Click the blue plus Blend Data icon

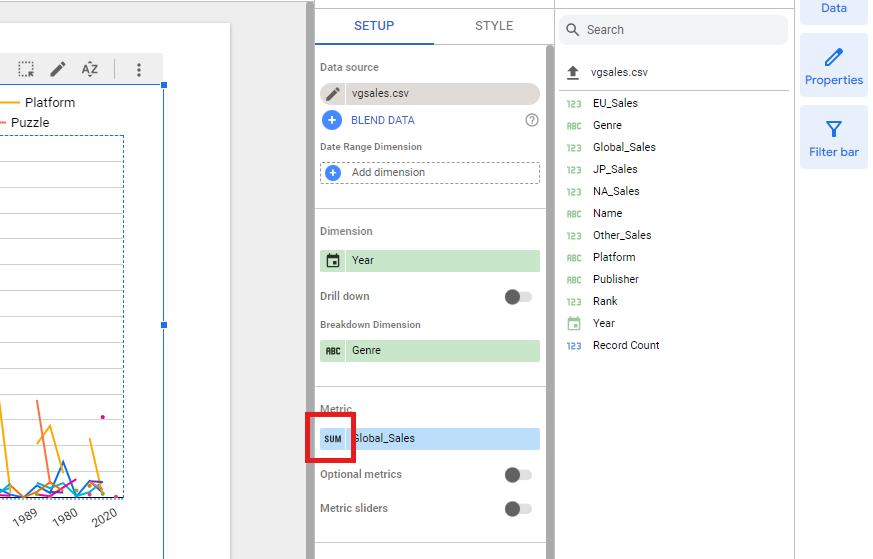(332, 120)
